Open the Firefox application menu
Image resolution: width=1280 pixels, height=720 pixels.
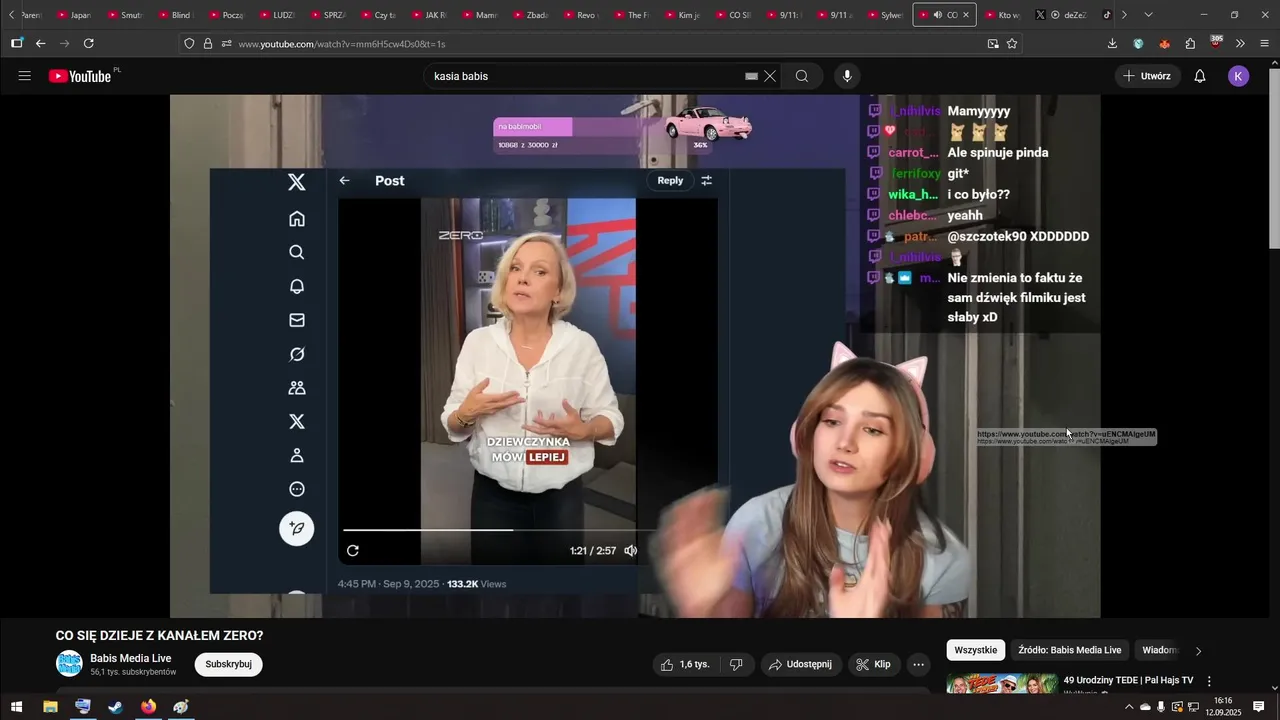click(1265, 44)
